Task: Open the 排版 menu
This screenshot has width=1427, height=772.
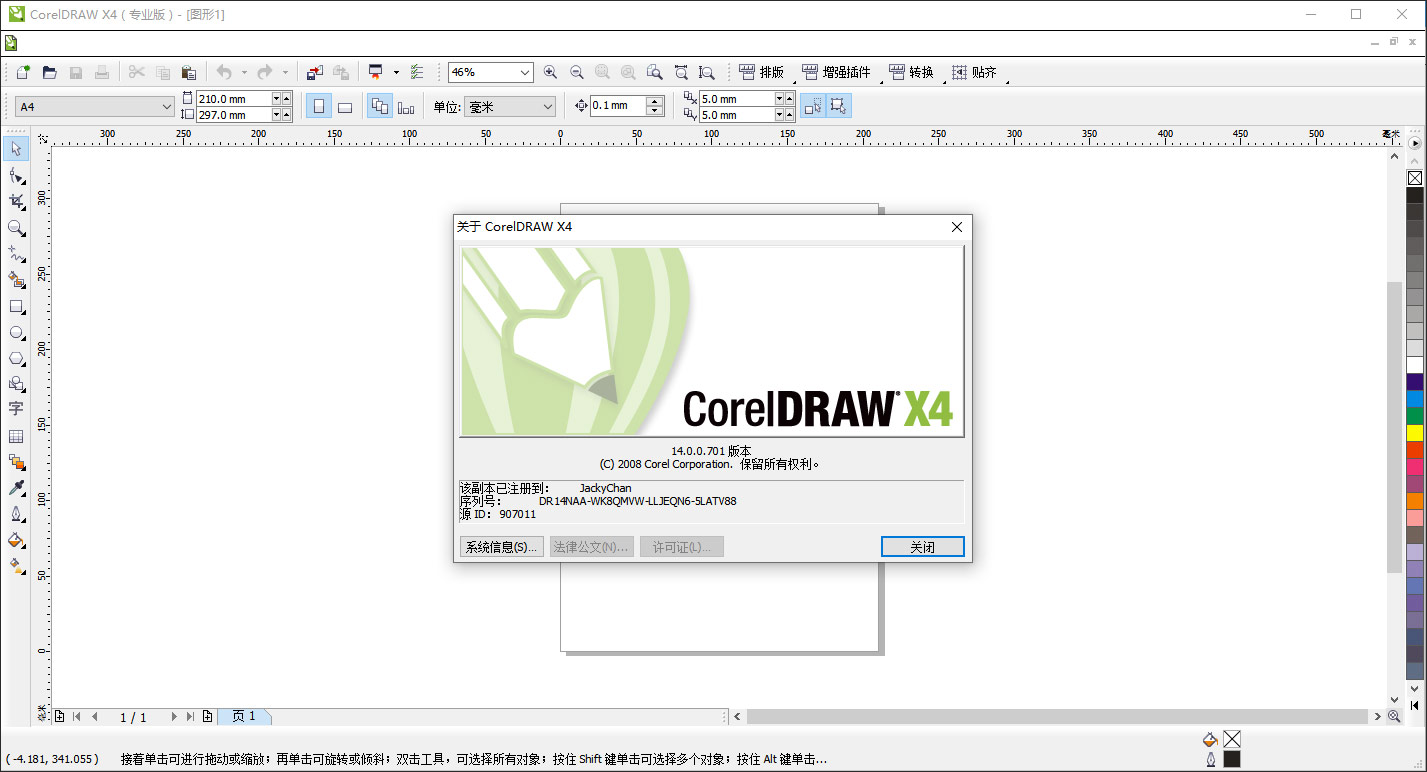Action: click(765, 71)
